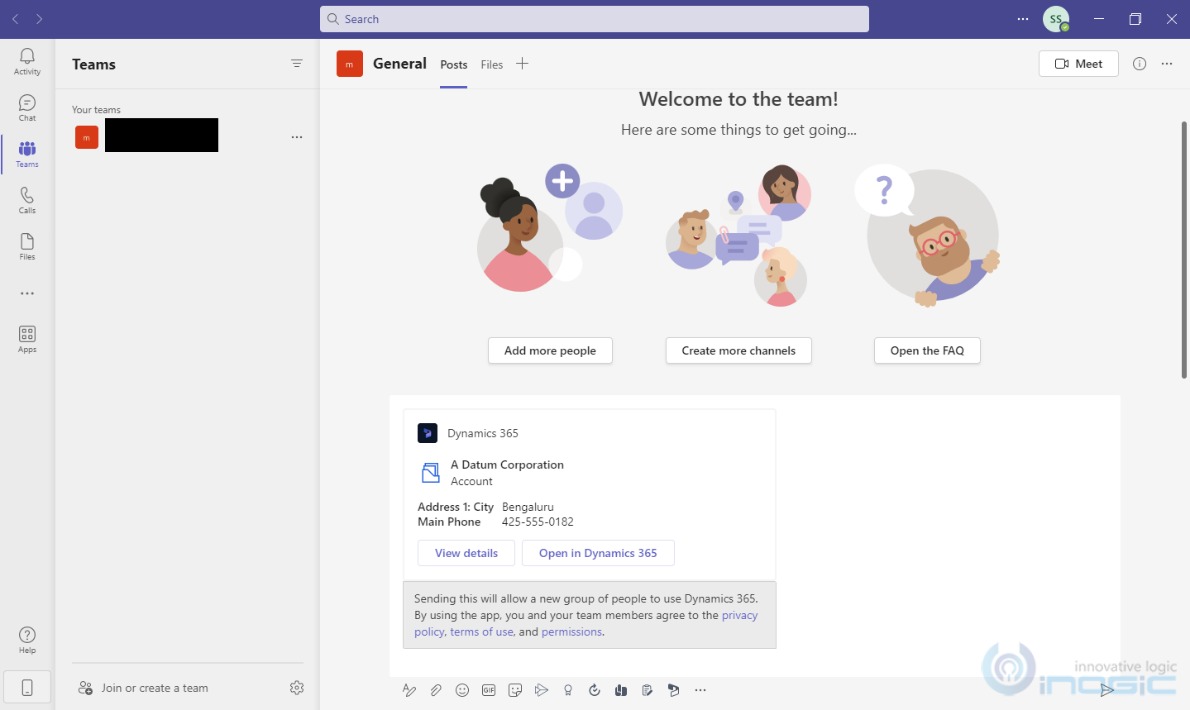Image resolution: width=1190 pixels, height=710 pixels.
Task: Open Settings and more in title bar
Action: coord(1022,19)
